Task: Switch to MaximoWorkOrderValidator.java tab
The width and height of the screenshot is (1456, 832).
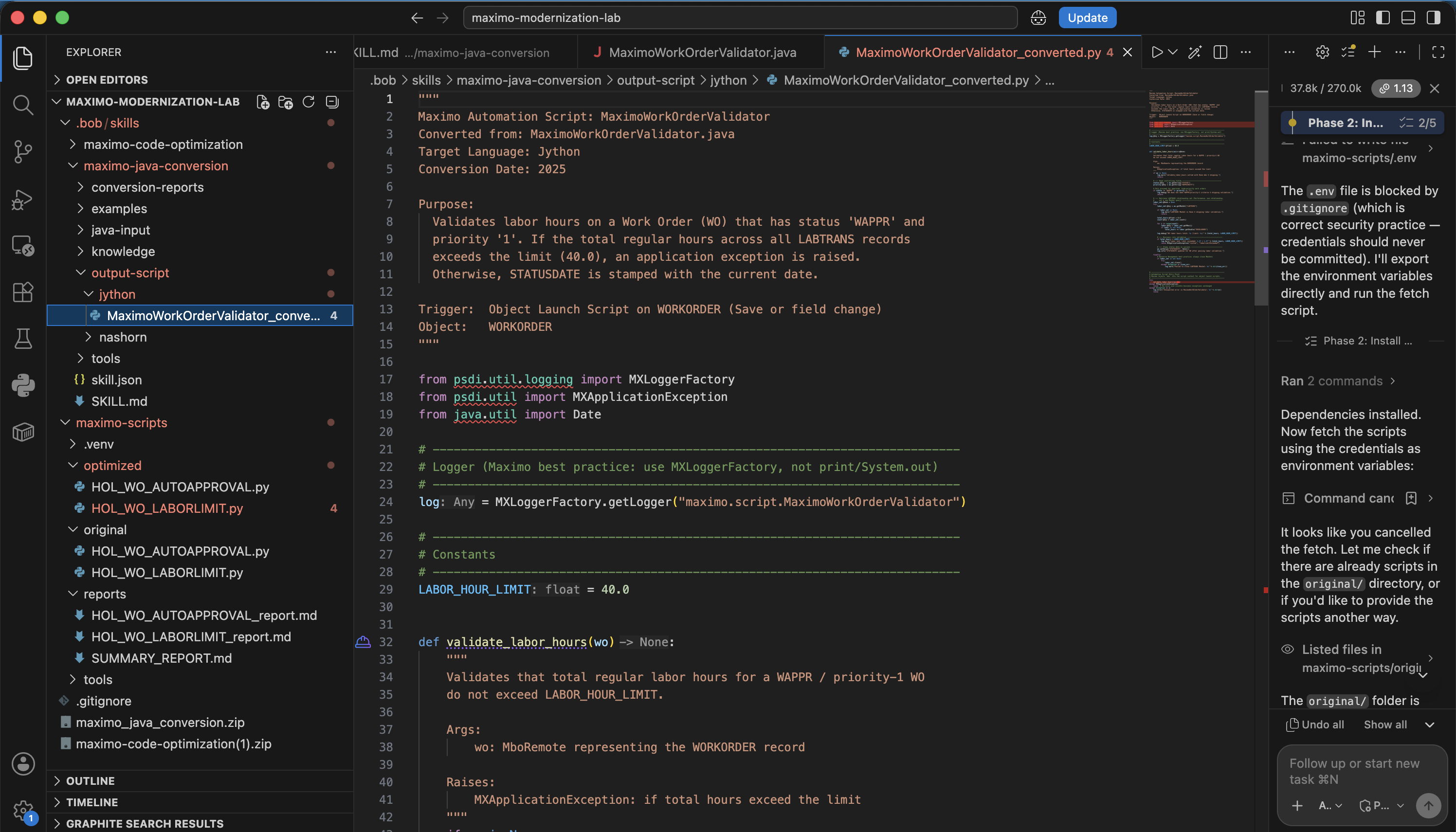Action: [x=701, y=52]
